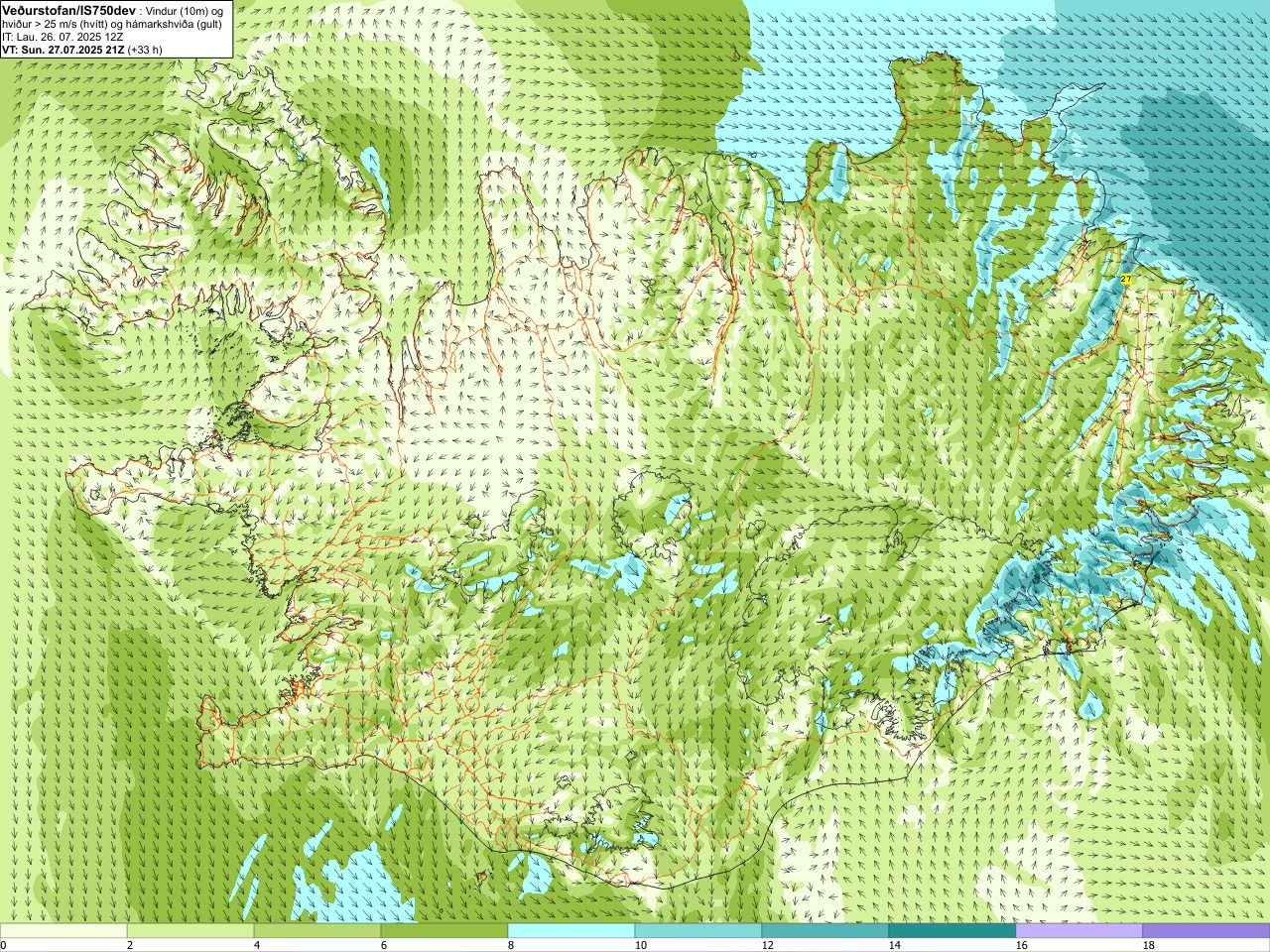Image resolution: width=1270 pixels, height=952 pixels.
Task: Click the medium green 4–6 legend swatch
Action: [x=317, y=931]
